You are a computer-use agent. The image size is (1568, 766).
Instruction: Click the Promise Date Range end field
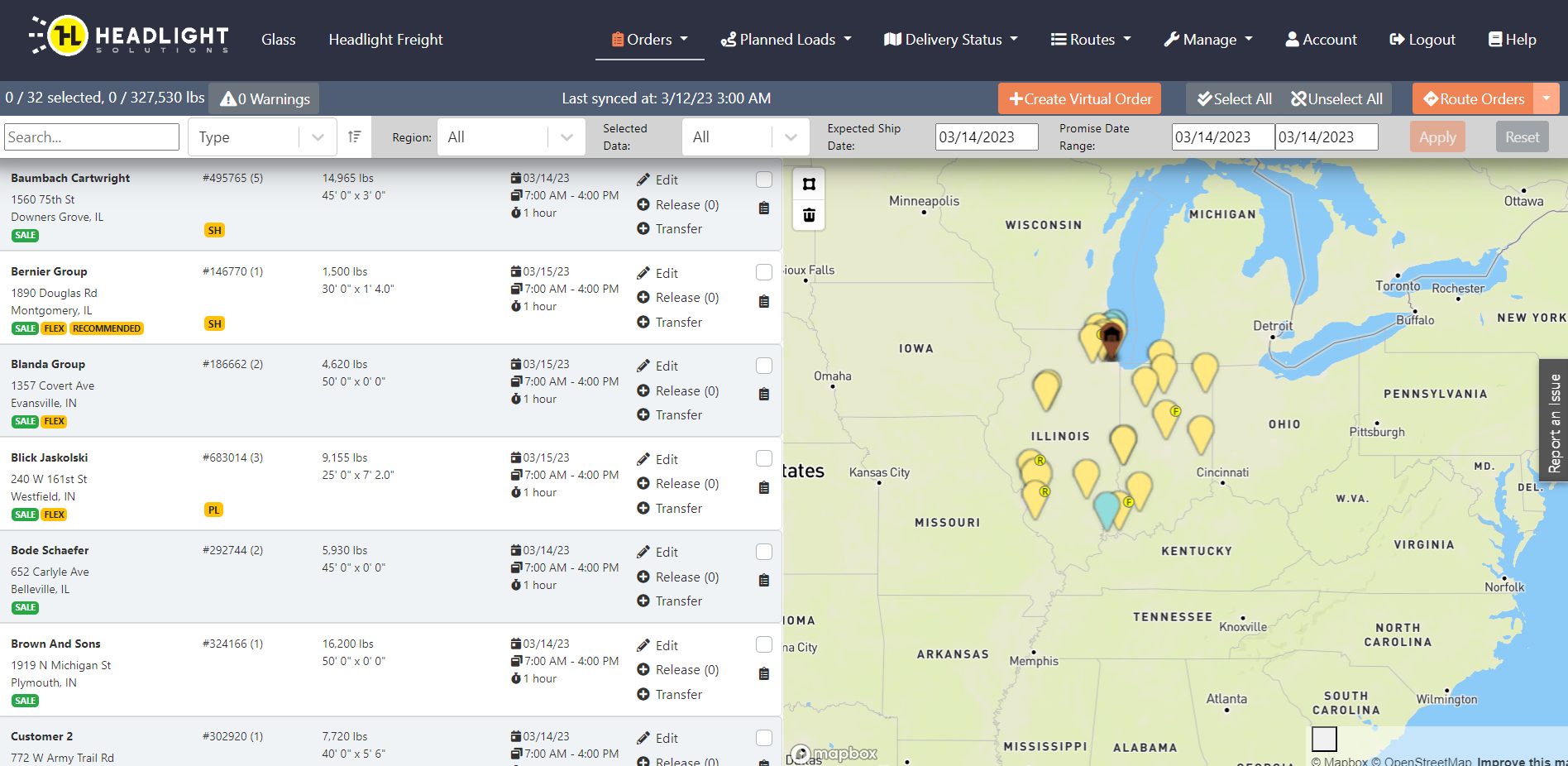click(x=1327, y=137)
